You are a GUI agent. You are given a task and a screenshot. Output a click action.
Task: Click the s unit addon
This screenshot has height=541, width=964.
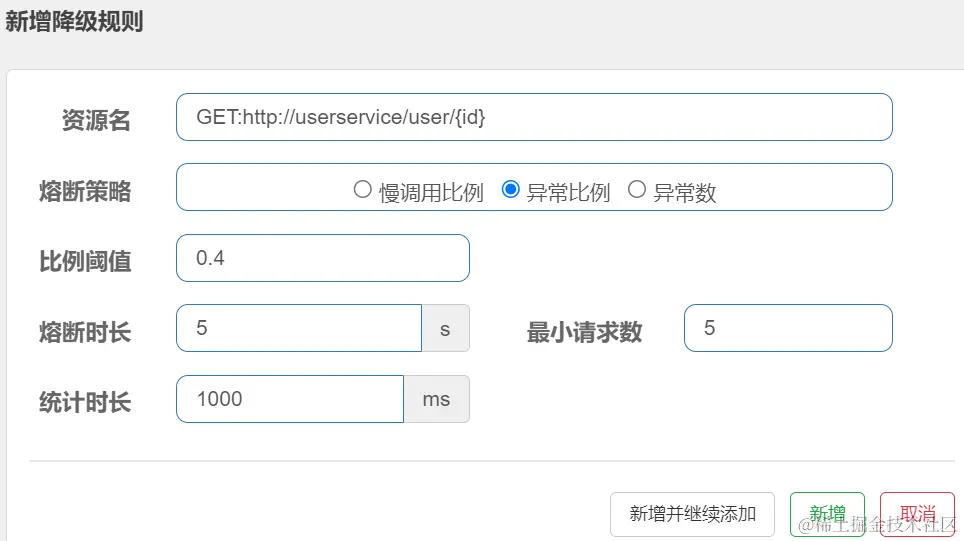(x=445, y=328)
